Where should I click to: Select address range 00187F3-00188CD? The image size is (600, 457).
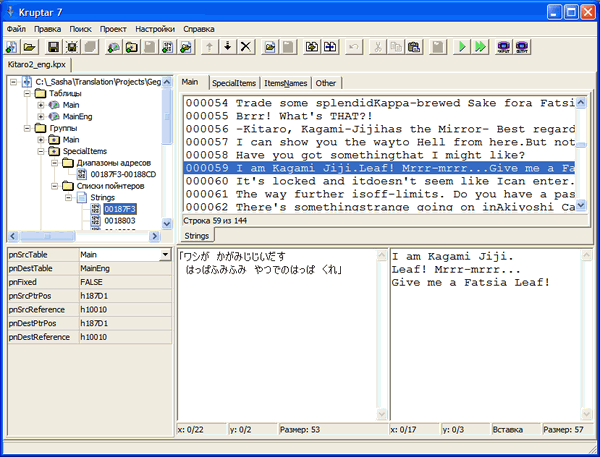pyautogui.click(x=123, y=175)
